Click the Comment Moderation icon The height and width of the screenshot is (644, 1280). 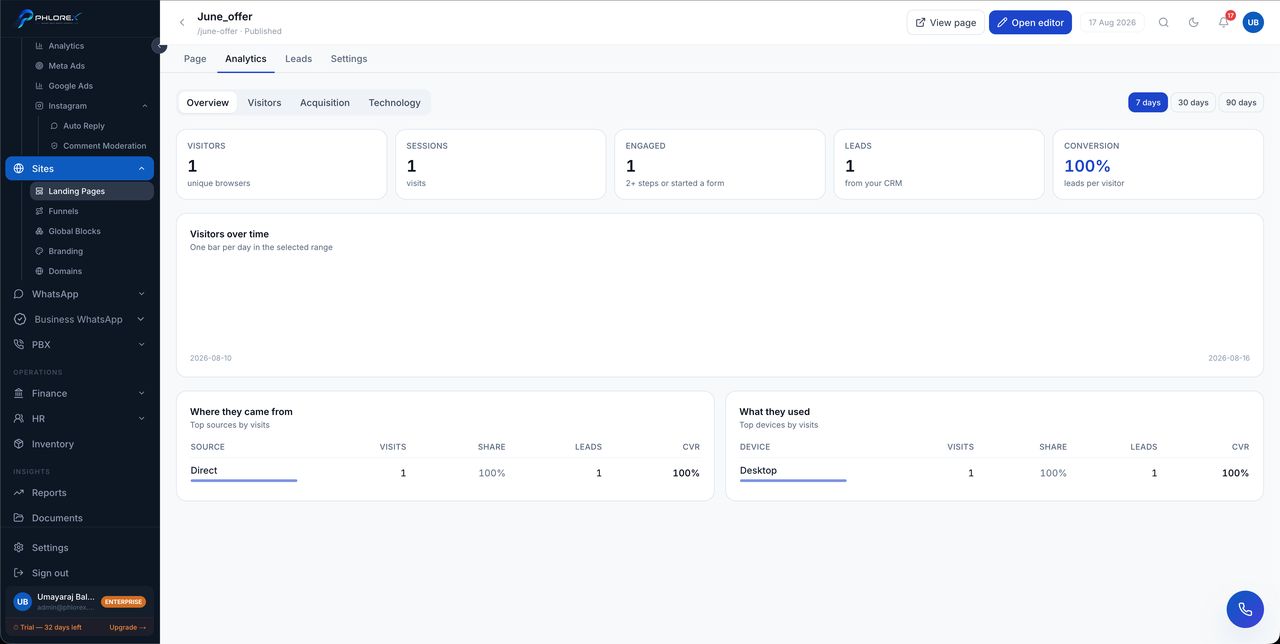pos(54,146)
